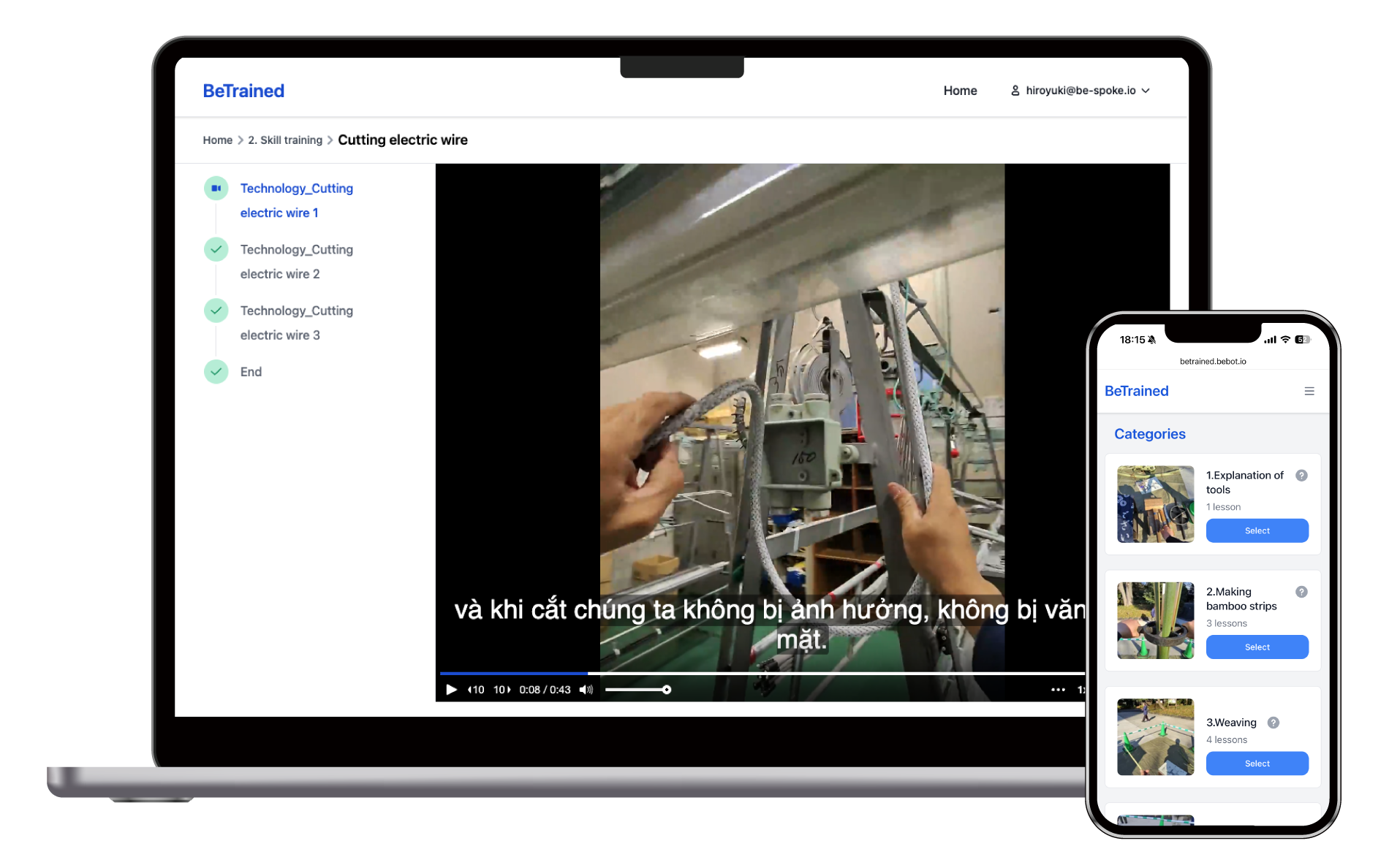This screenshot has width=1389, height=868.
Task: Click the video camera icon for lesson 1
Action: pos(216,189)
